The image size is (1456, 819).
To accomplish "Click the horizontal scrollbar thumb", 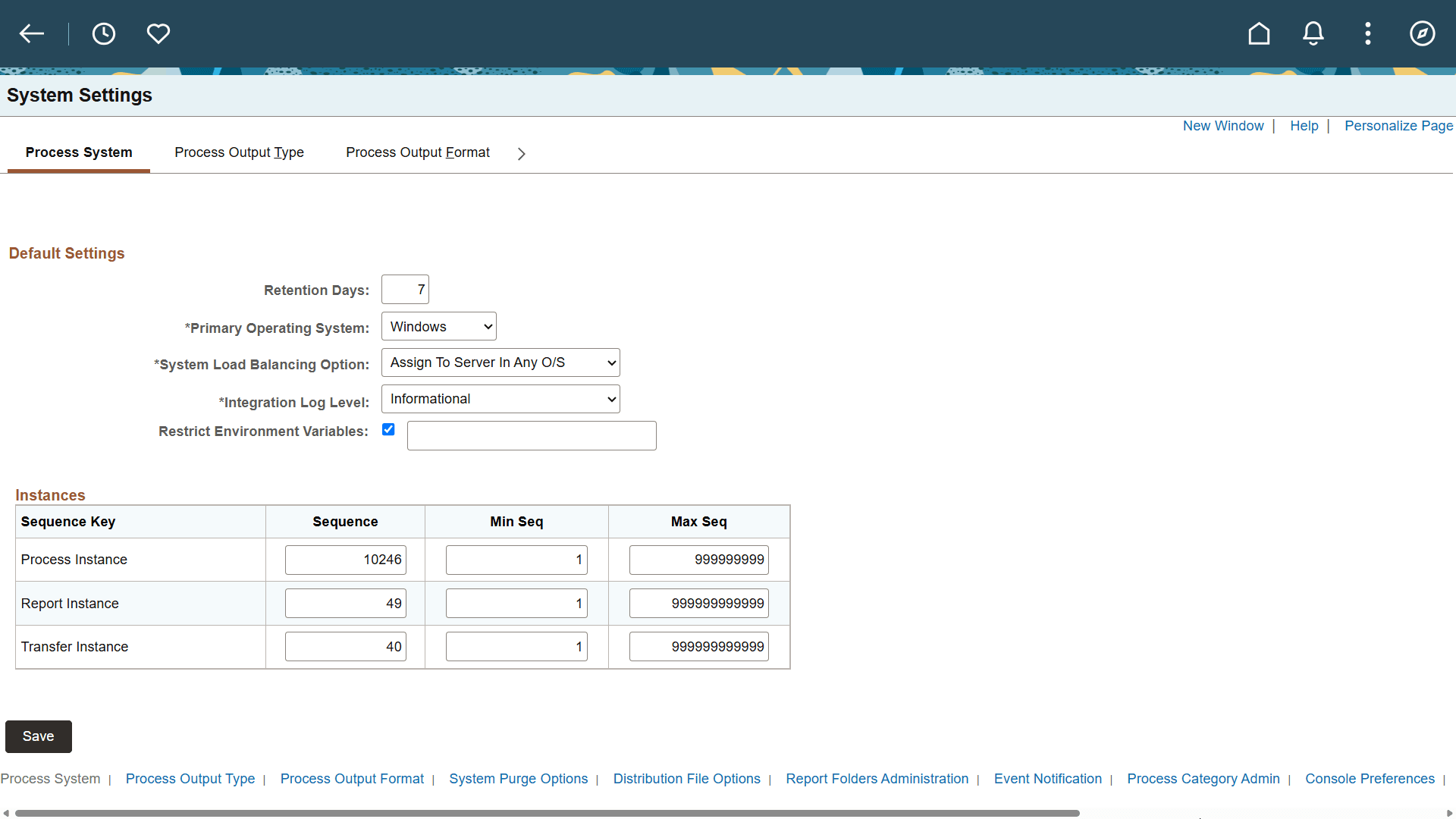I will click(547, 813).
